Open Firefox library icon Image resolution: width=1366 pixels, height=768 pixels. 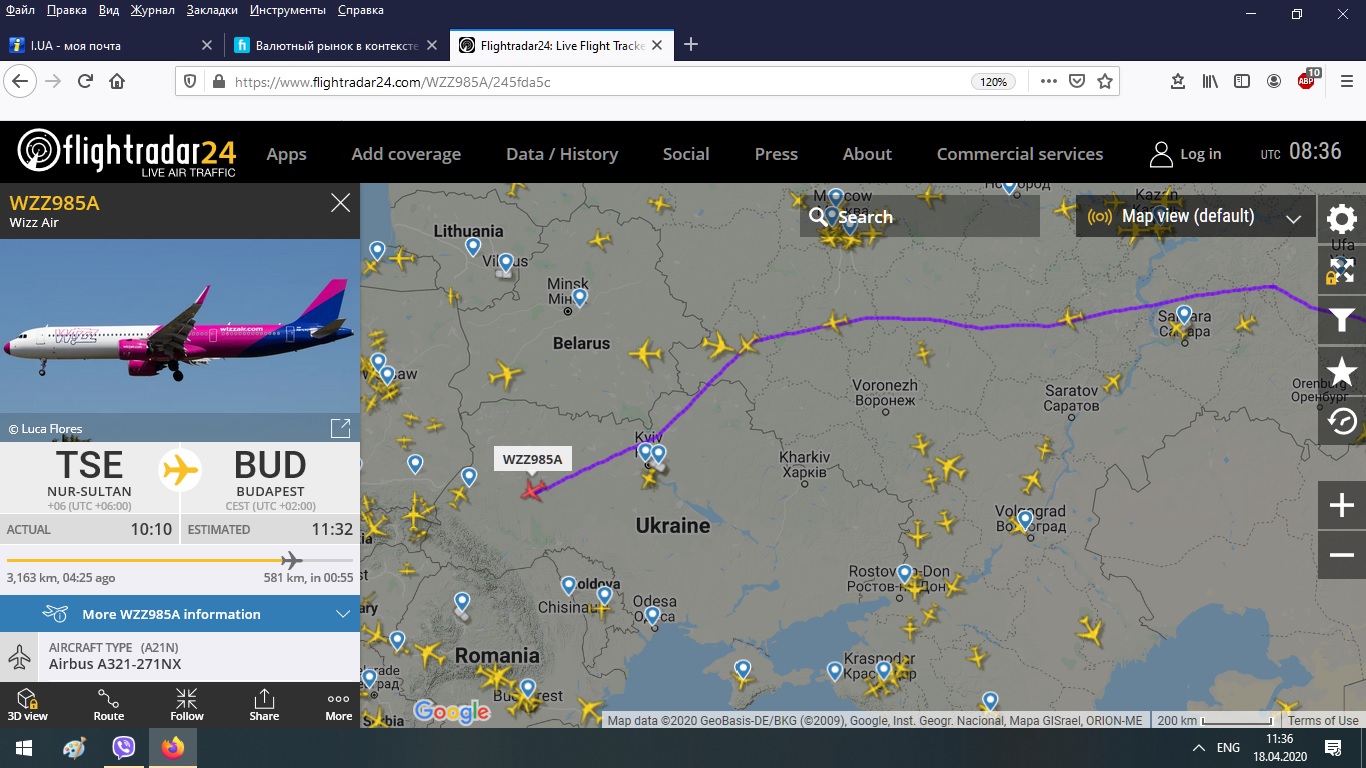(x=1210, y=81)
